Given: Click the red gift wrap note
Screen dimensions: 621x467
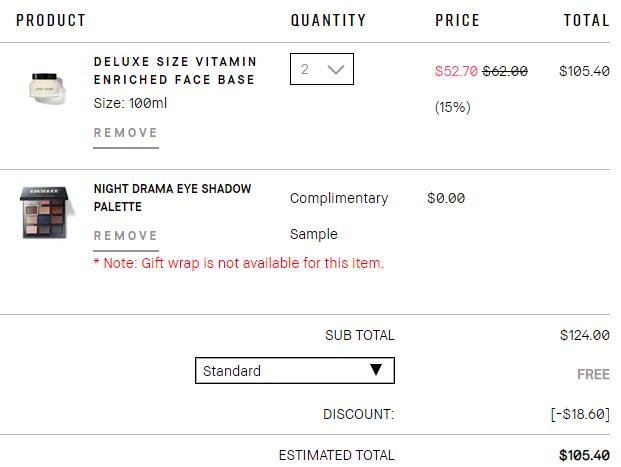Looking at the screenshot, I should tap(238, 263).
